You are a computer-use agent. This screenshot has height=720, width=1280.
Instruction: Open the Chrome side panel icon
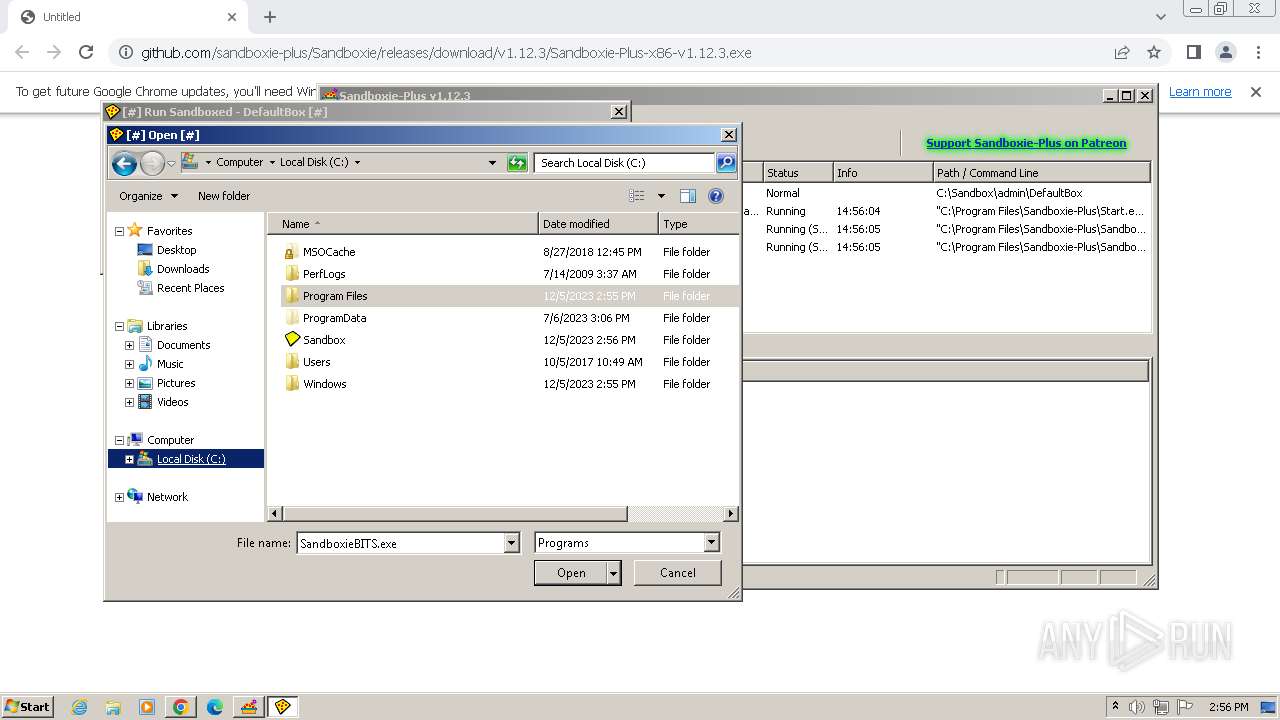coord(1193,52)
